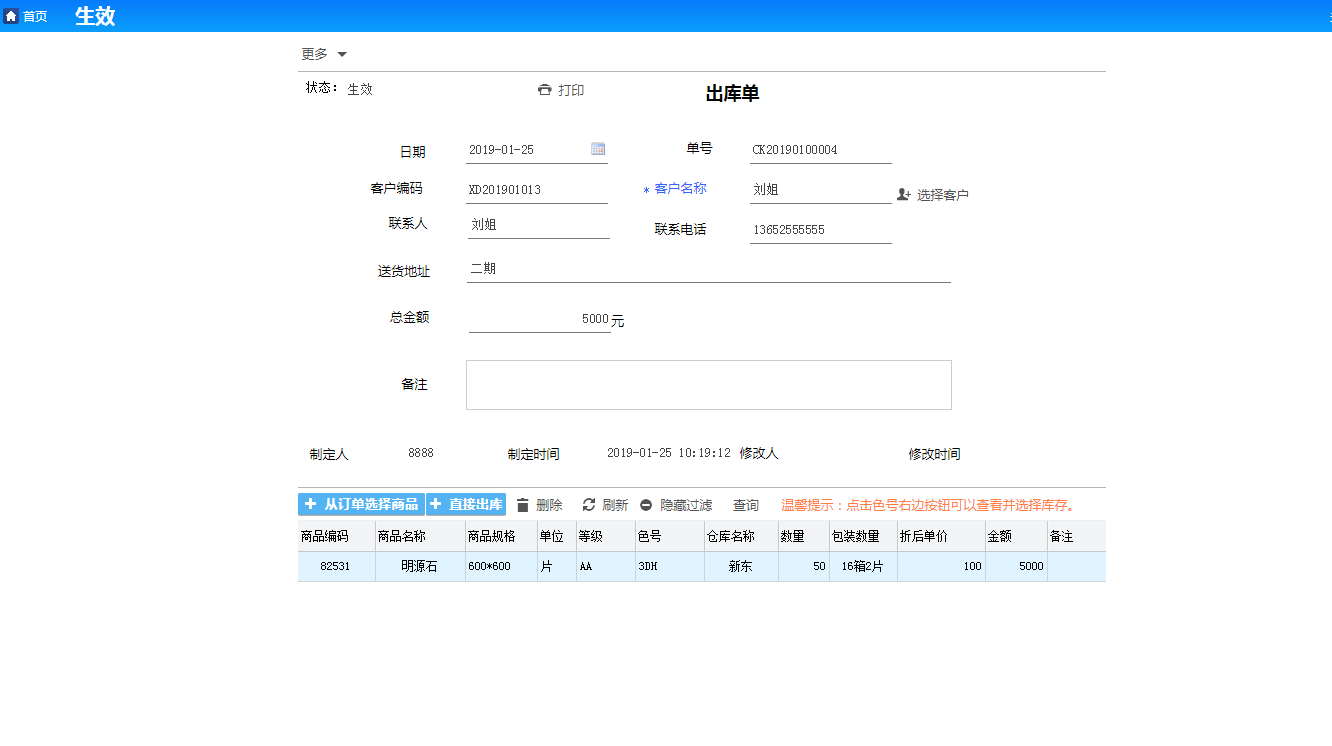Click the 从订单选择商品 button

[x=361, y=505]
